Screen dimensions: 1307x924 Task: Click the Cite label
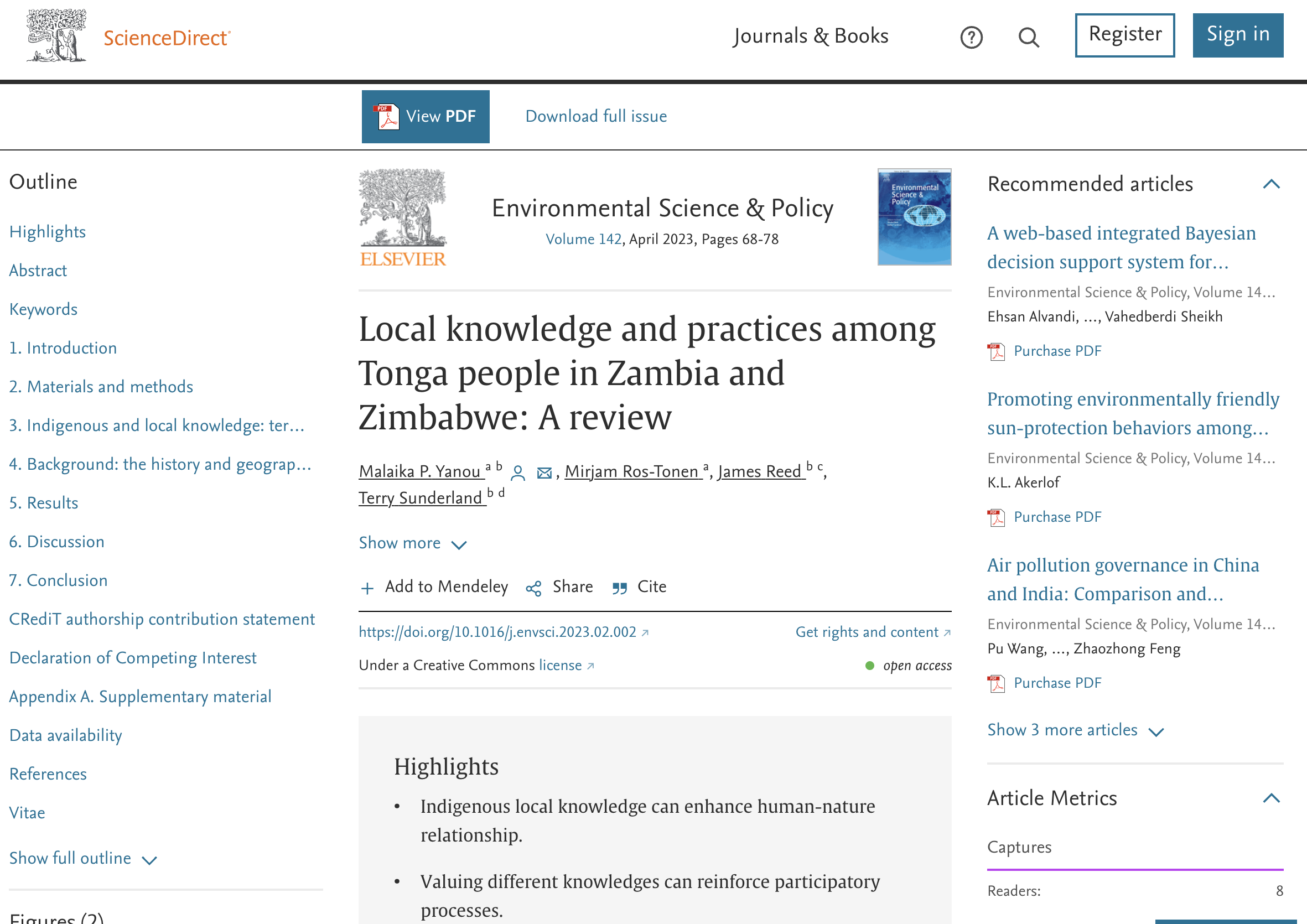click(x=652, y=586)
